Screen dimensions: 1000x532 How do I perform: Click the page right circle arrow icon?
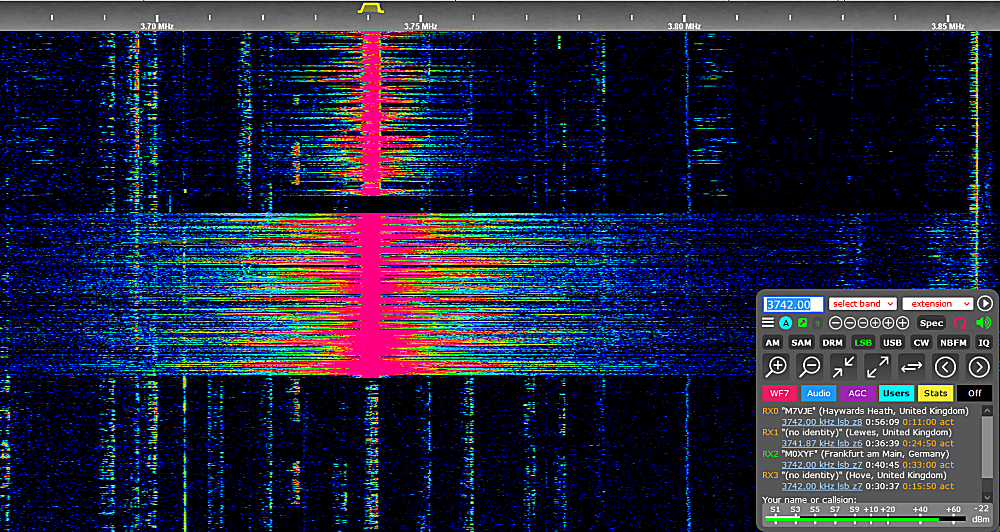979,366
